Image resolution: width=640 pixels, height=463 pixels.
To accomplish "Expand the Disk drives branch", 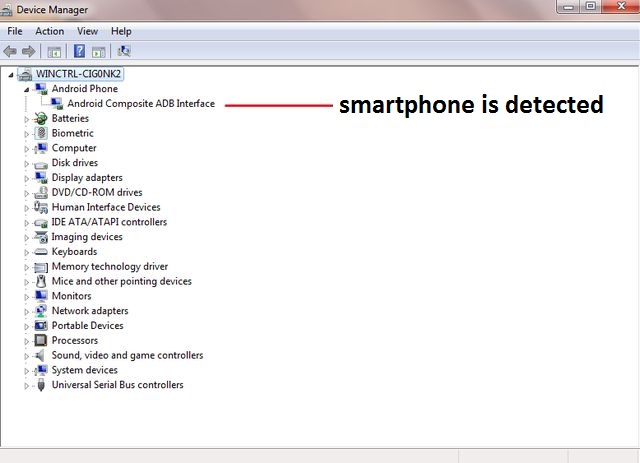I will click(x=27, y=164).
